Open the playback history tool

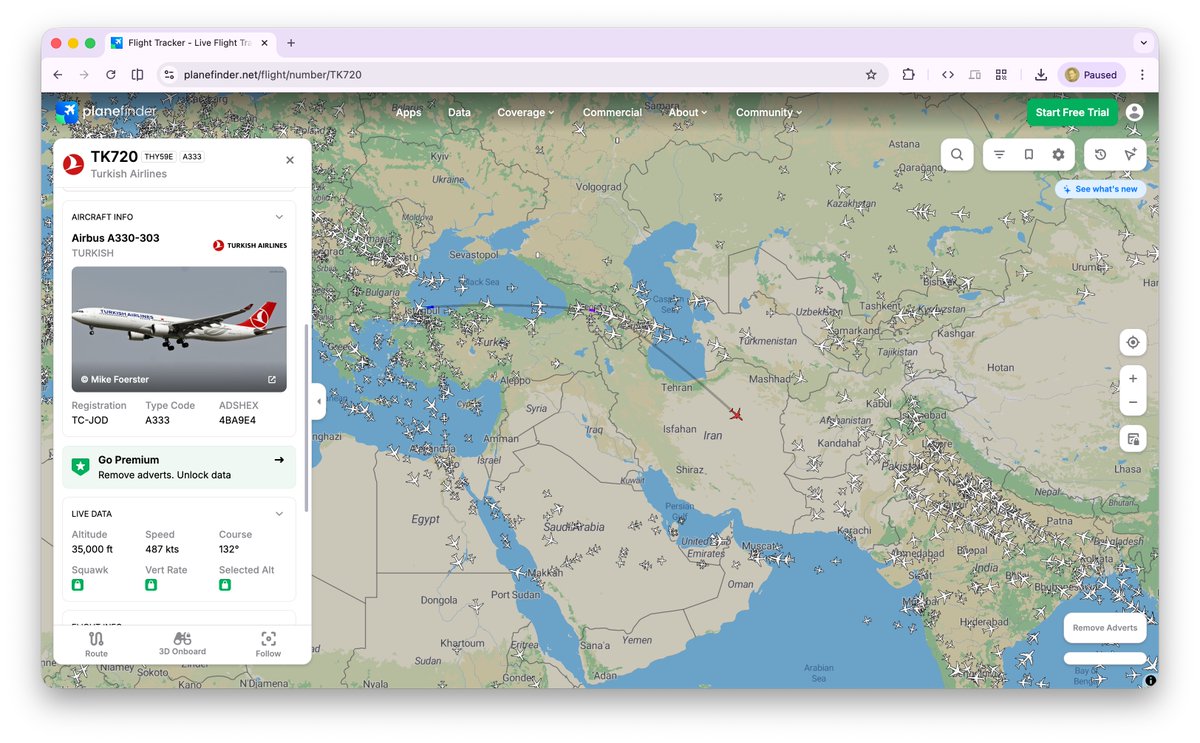1100,154
